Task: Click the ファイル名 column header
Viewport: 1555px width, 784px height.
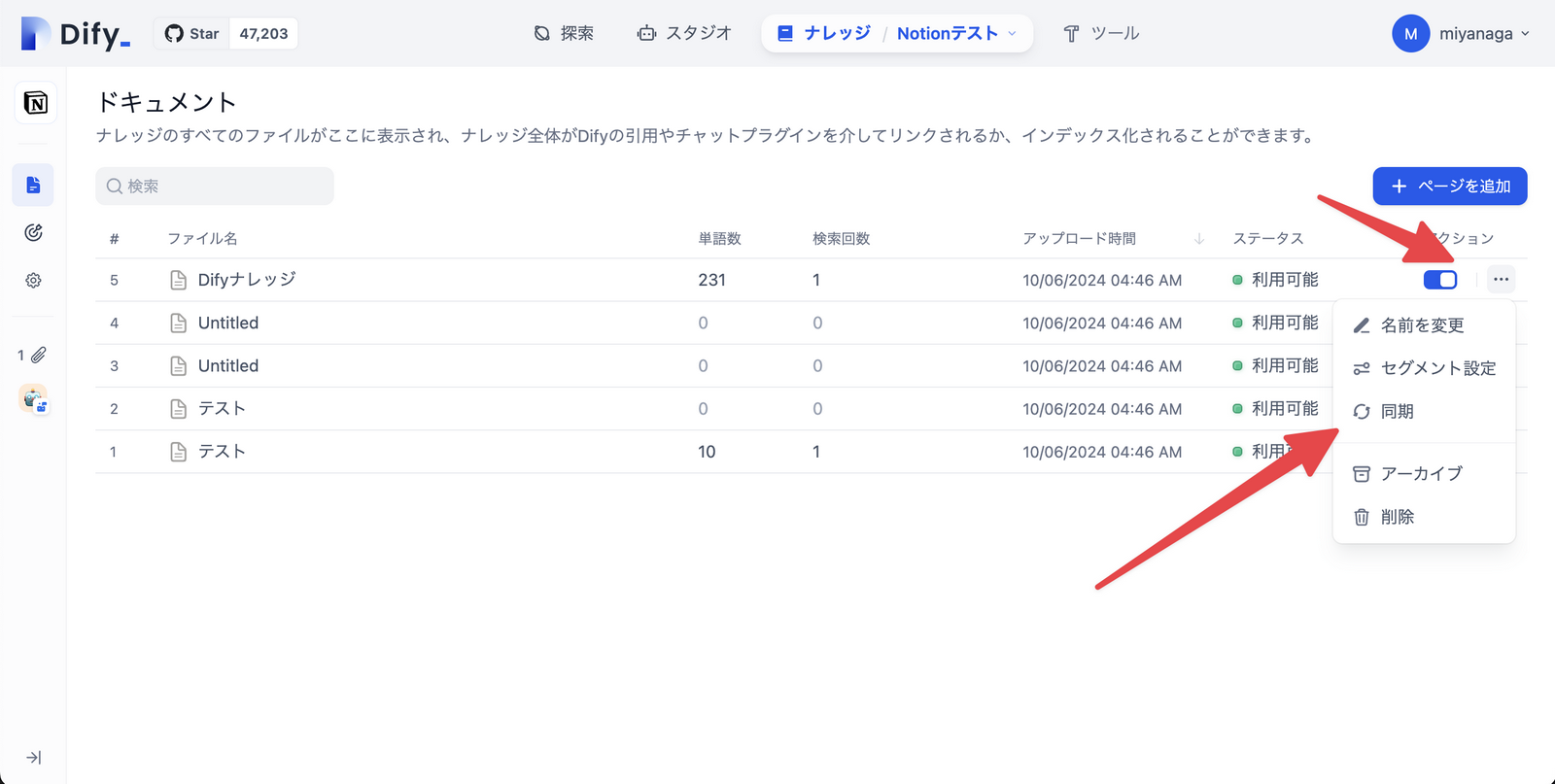Action: pyautogui.click(x=202, y=238)
